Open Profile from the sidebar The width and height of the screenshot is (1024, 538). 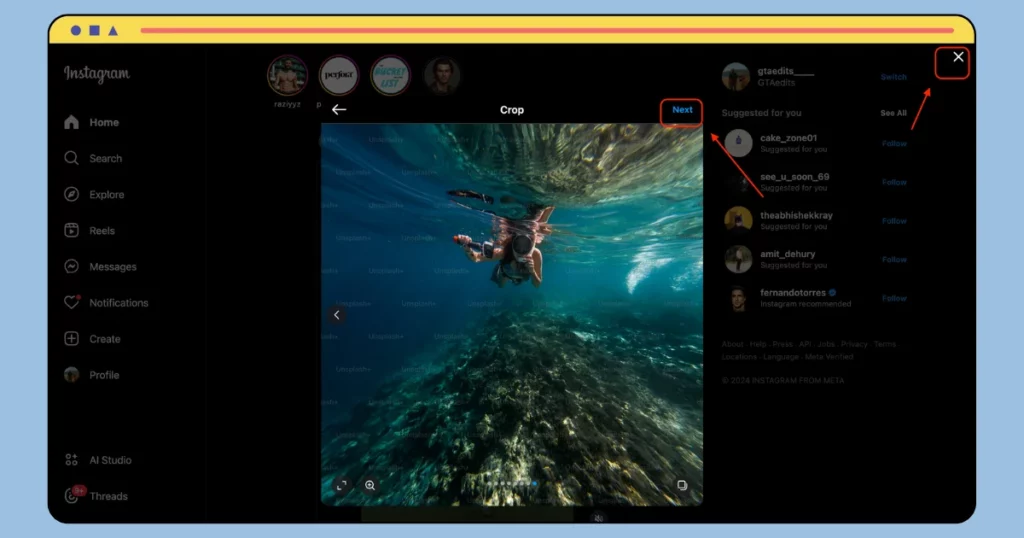(91, 375)
